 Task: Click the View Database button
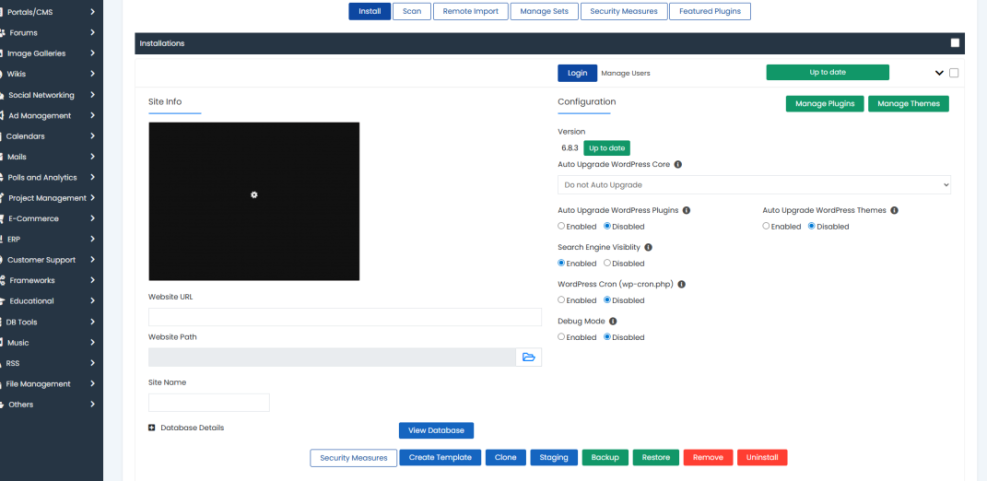click(x=436, y=431)
